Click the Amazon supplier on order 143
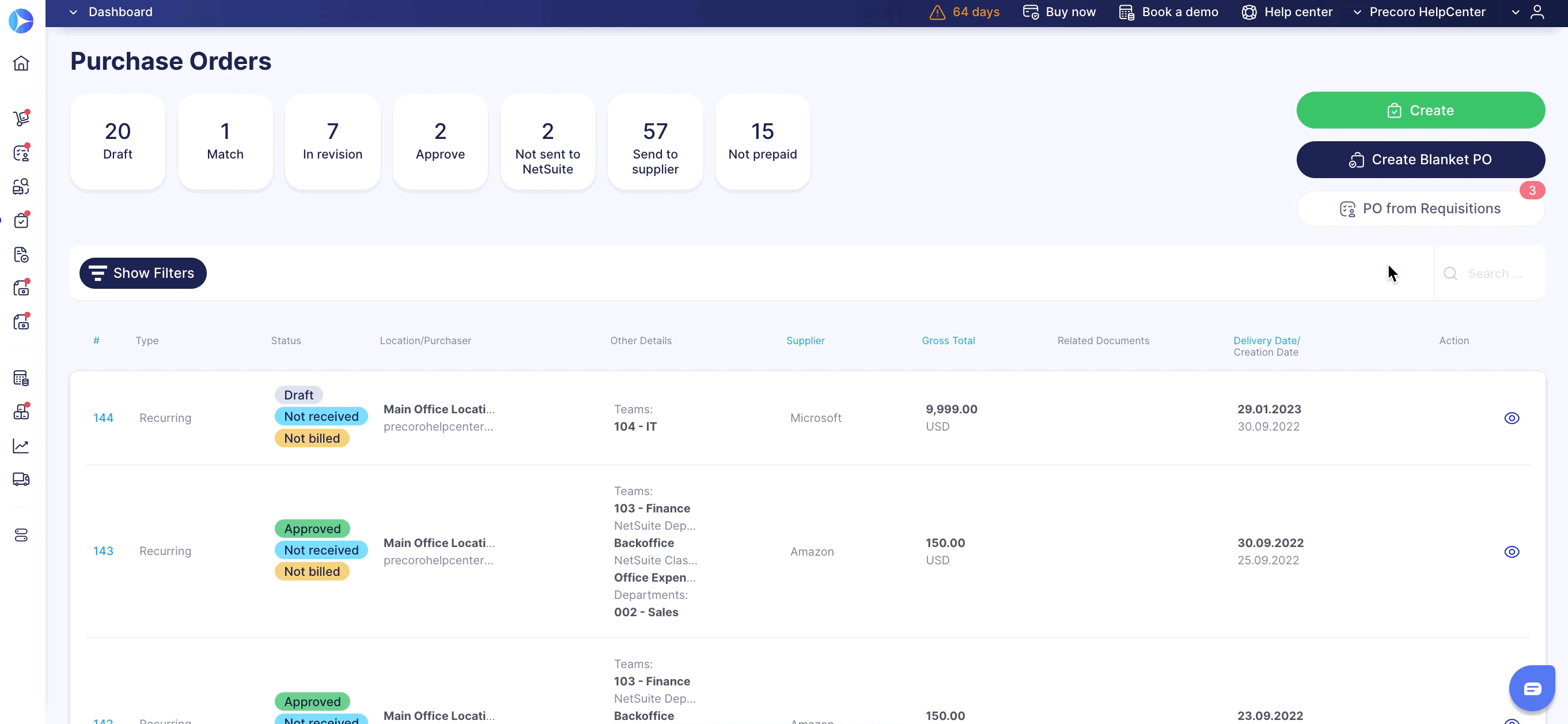Screen dimensions: 1568x724 812,552
